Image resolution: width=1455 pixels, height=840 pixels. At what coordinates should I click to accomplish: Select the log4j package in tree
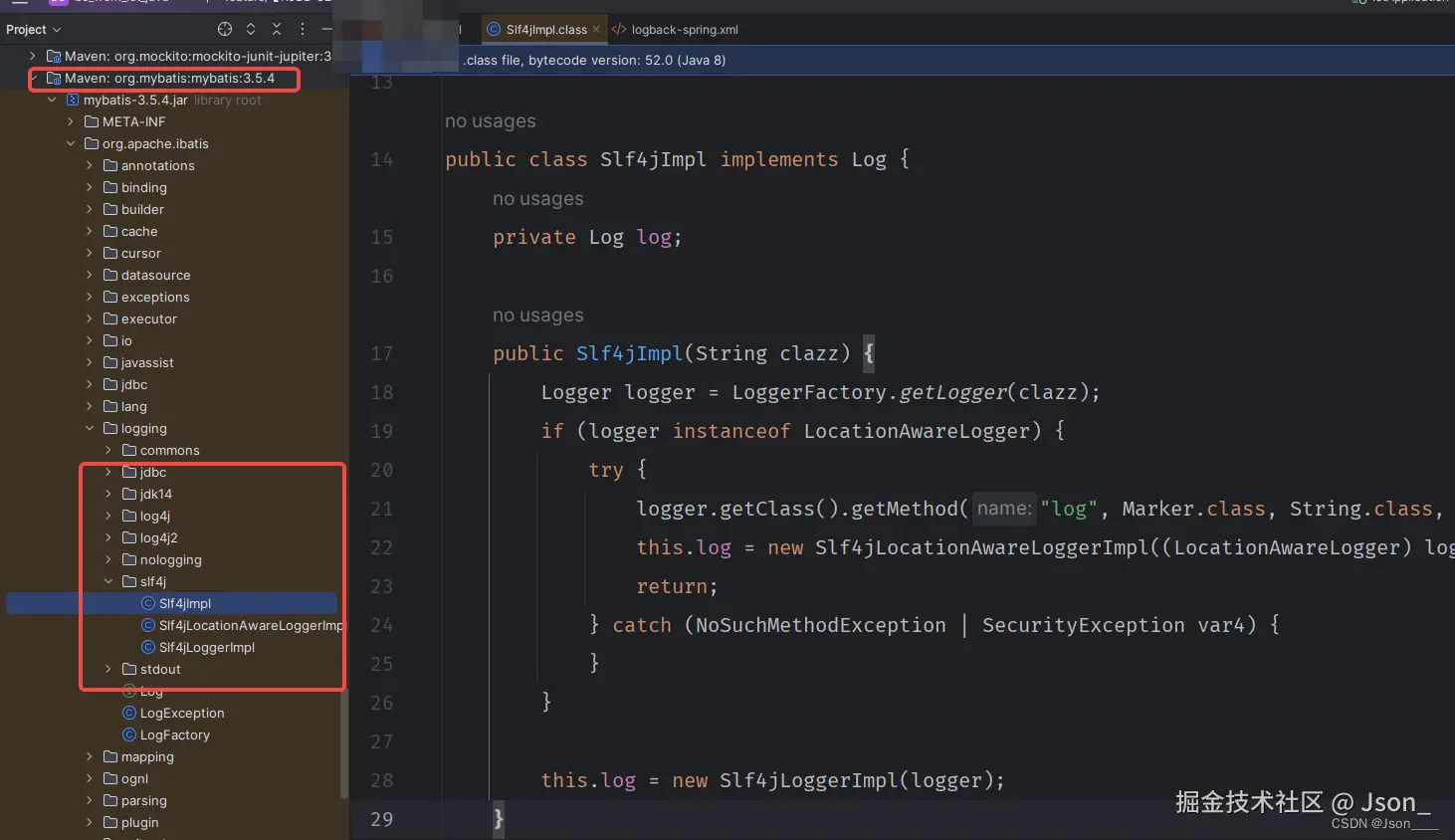click(155, 516)
